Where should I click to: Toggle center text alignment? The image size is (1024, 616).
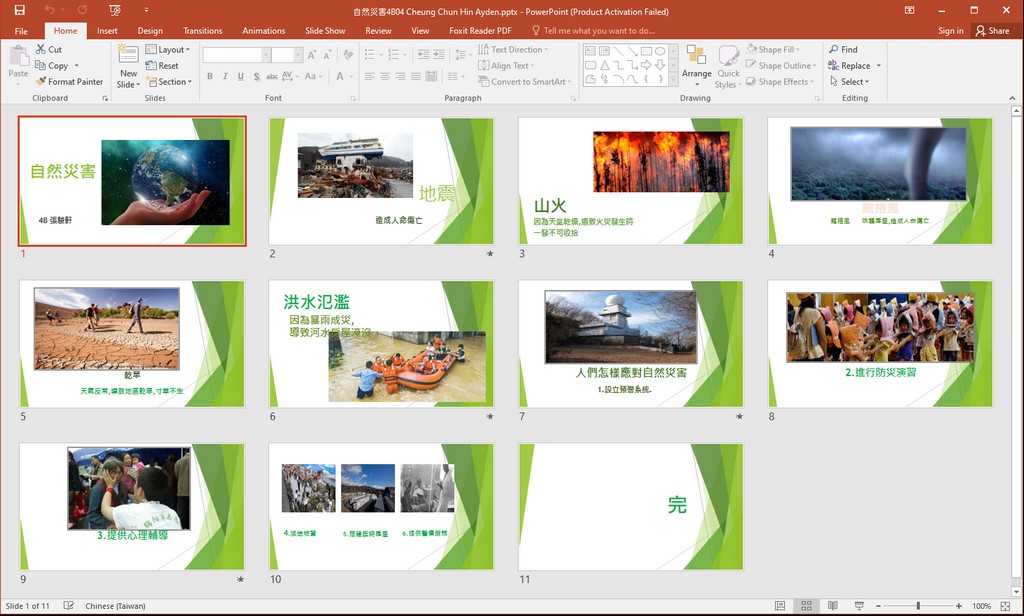(385, 76)
